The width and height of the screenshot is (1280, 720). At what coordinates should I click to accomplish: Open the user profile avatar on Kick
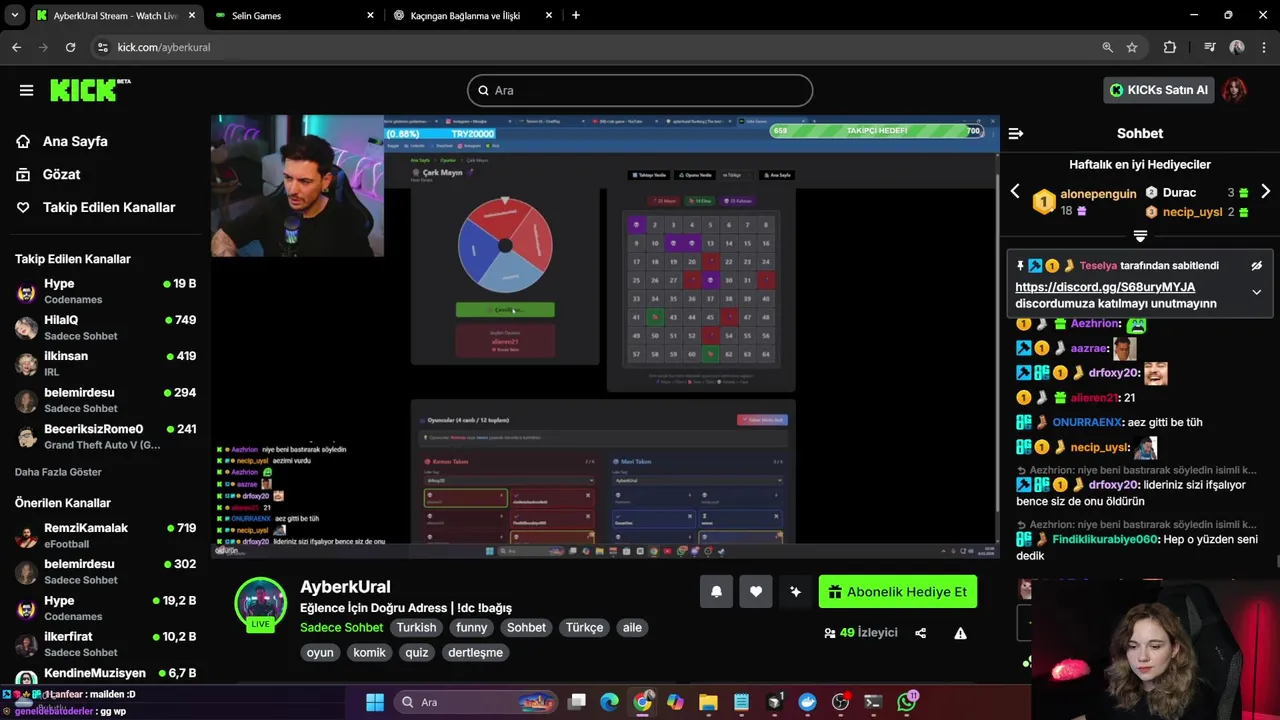pyautogui.click(x=1234, y=90)
